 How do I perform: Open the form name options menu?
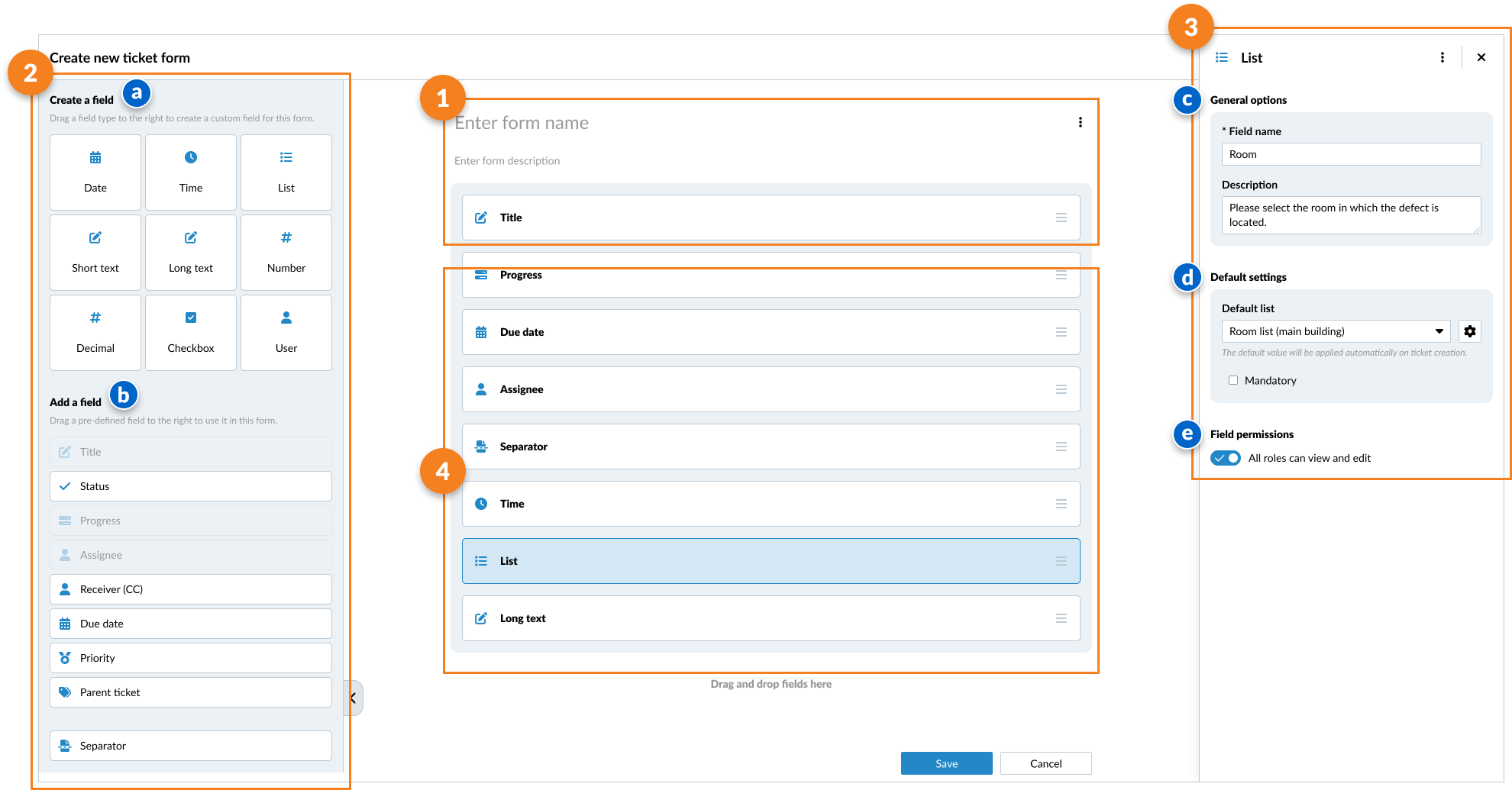coord(1080,121)
